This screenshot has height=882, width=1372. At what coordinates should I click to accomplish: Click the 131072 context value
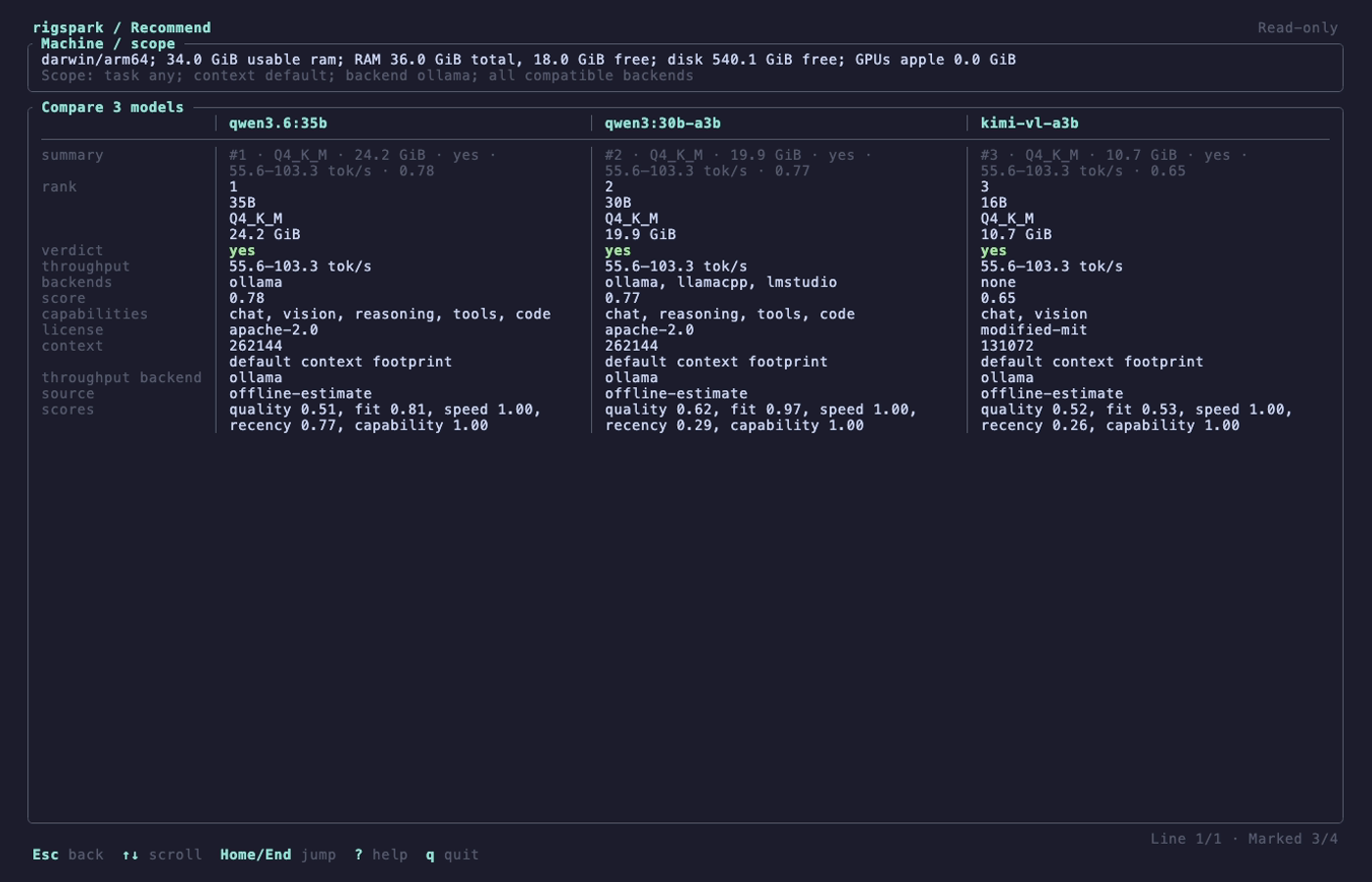(x=1007, y=346)
